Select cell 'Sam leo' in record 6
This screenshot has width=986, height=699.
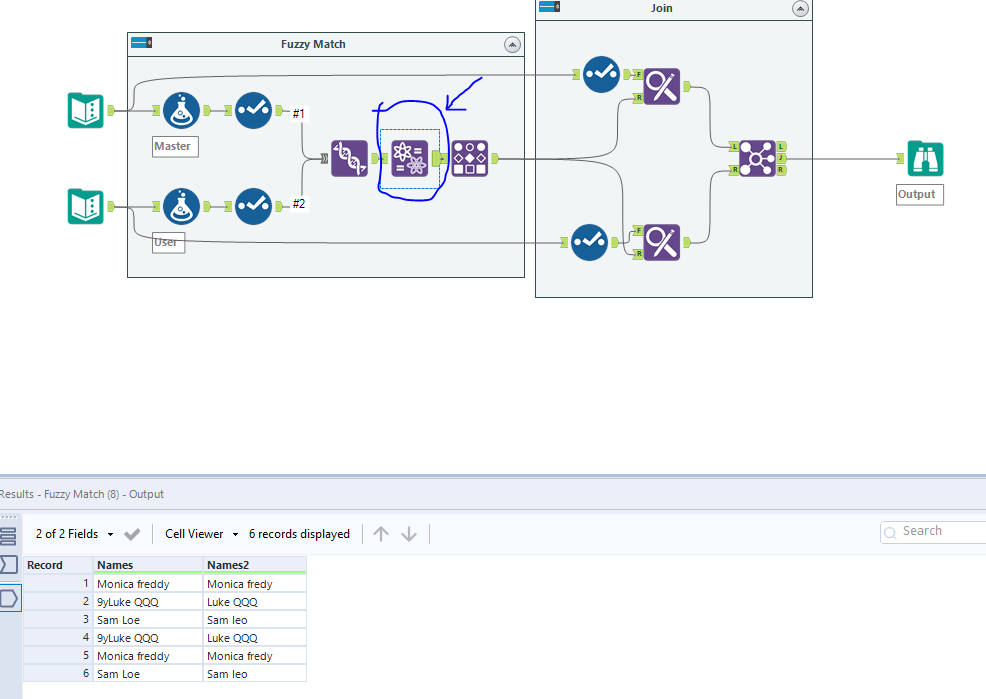(255, 674)
